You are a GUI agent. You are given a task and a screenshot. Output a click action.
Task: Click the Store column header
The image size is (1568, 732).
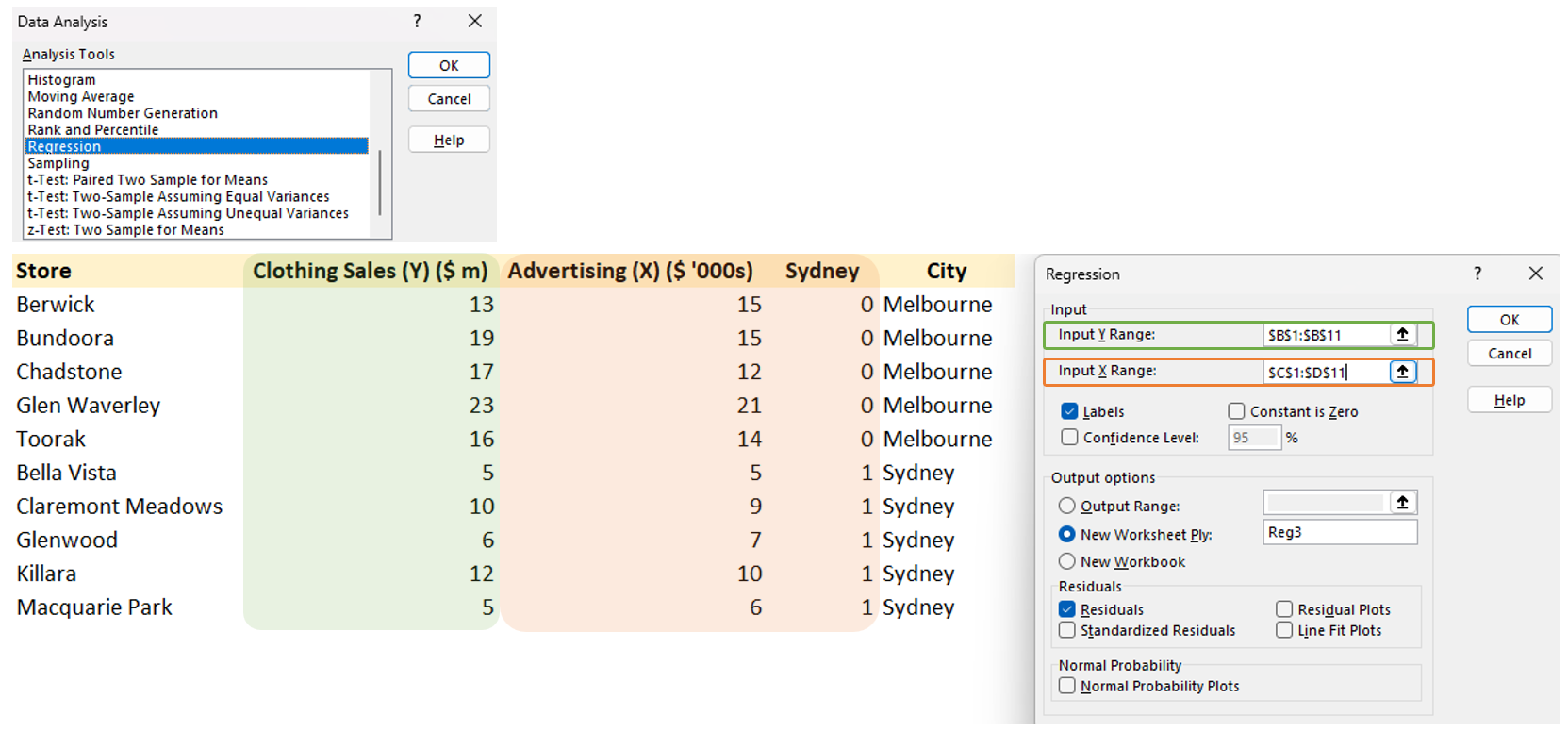pos(43,271)
